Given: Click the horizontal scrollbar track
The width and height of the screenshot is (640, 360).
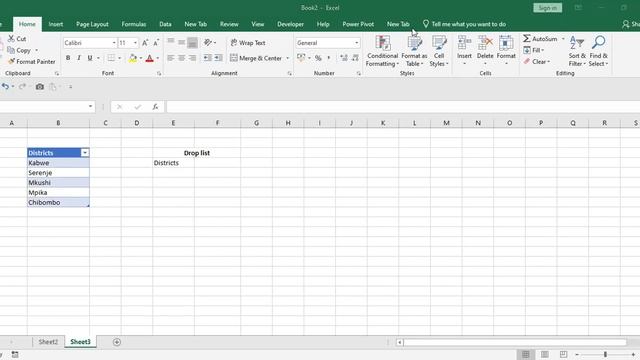Looking at the screenshot, I should (515, 342).
